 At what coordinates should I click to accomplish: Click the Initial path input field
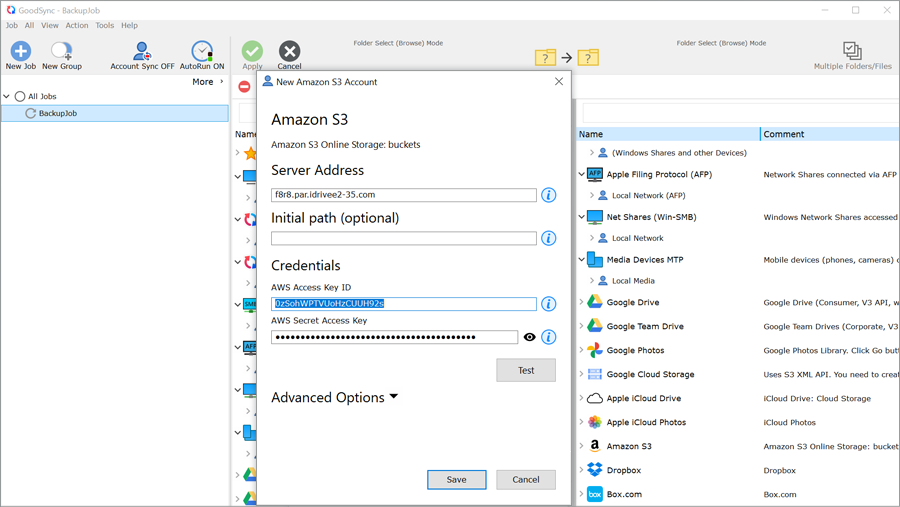tap(404, 238)
